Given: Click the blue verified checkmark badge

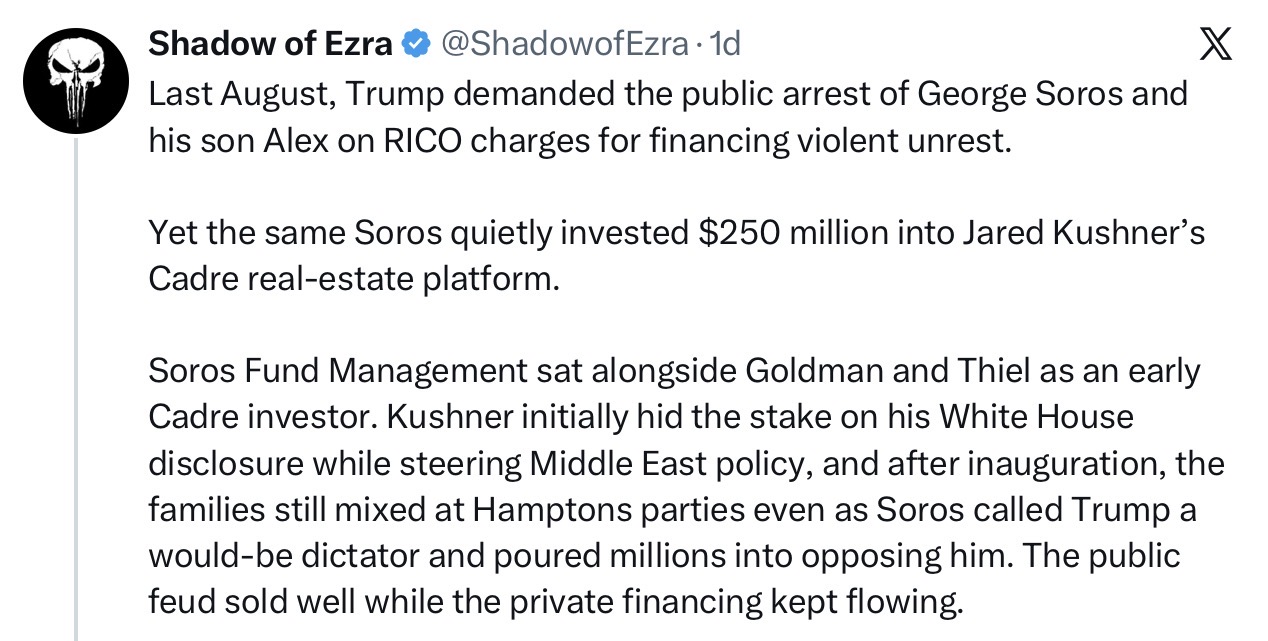Looking at the screenshot, I should (416, 44).
